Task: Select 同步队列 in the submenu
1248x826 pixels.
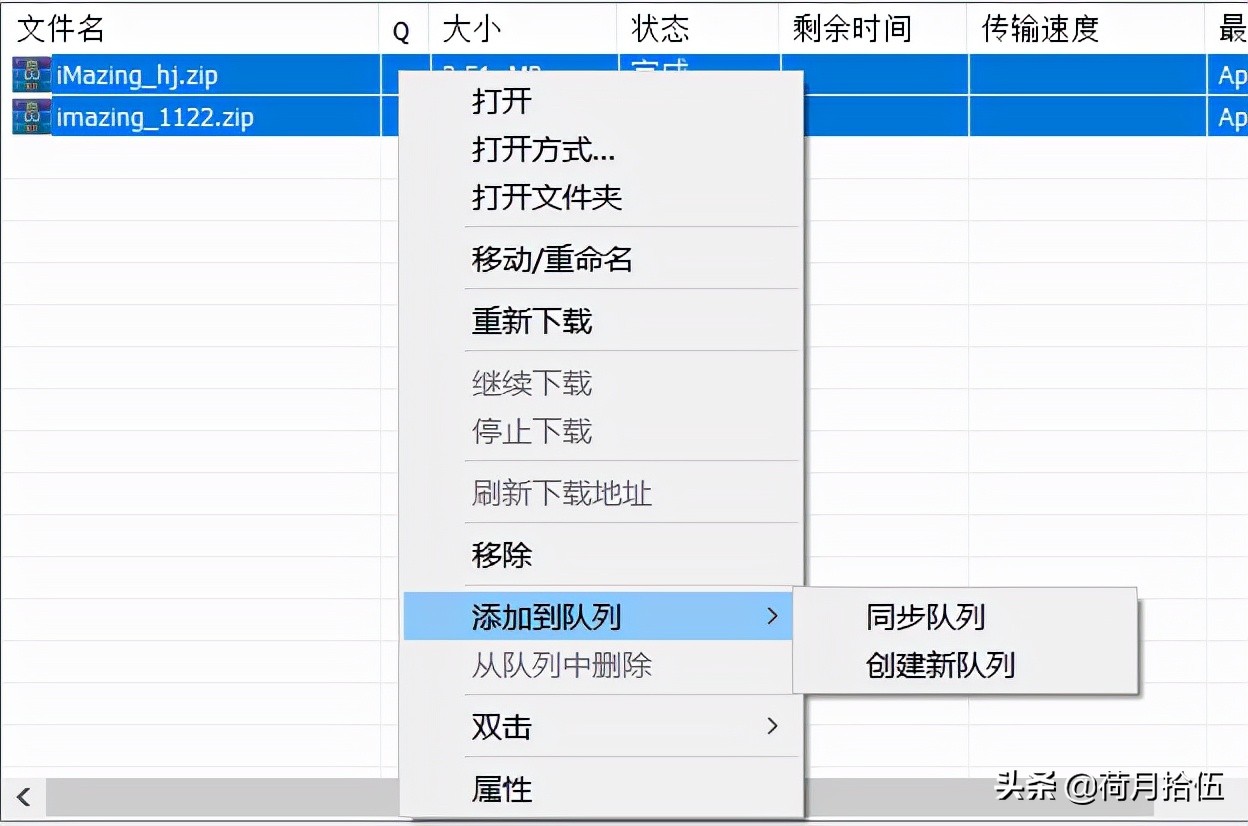Action: coord(922,617)
